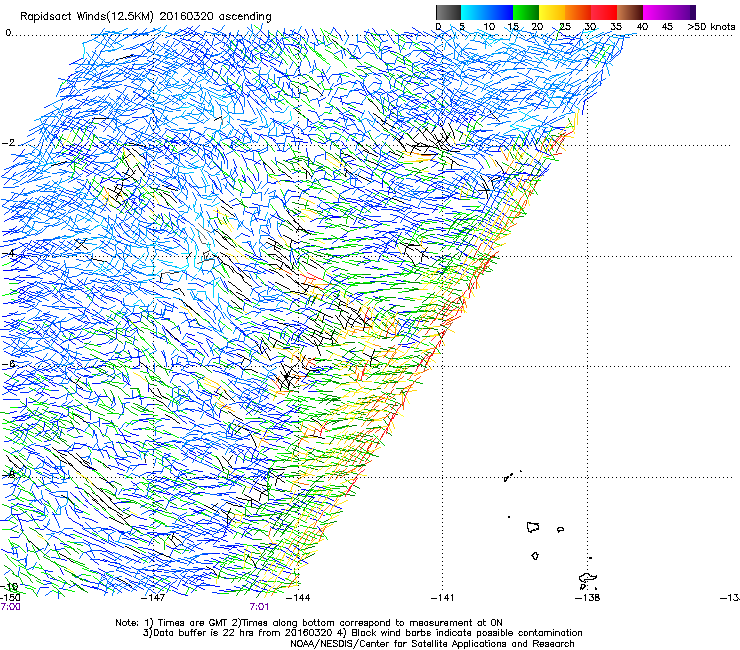Image resolution: width=740 pixels, height=650 pixels.
Task: Click the purple time stamp '7:01'
Action: coord(259,607)
